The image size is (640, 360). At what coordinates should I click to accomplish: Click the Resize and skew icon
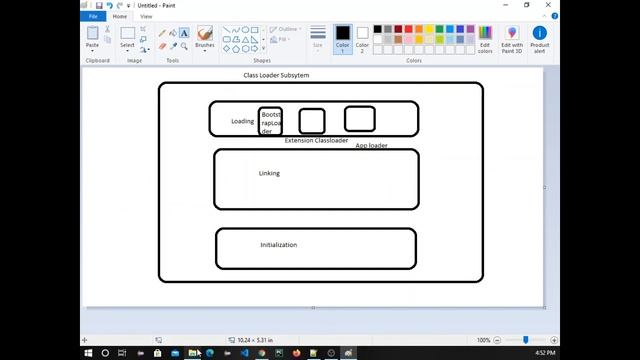143,39
